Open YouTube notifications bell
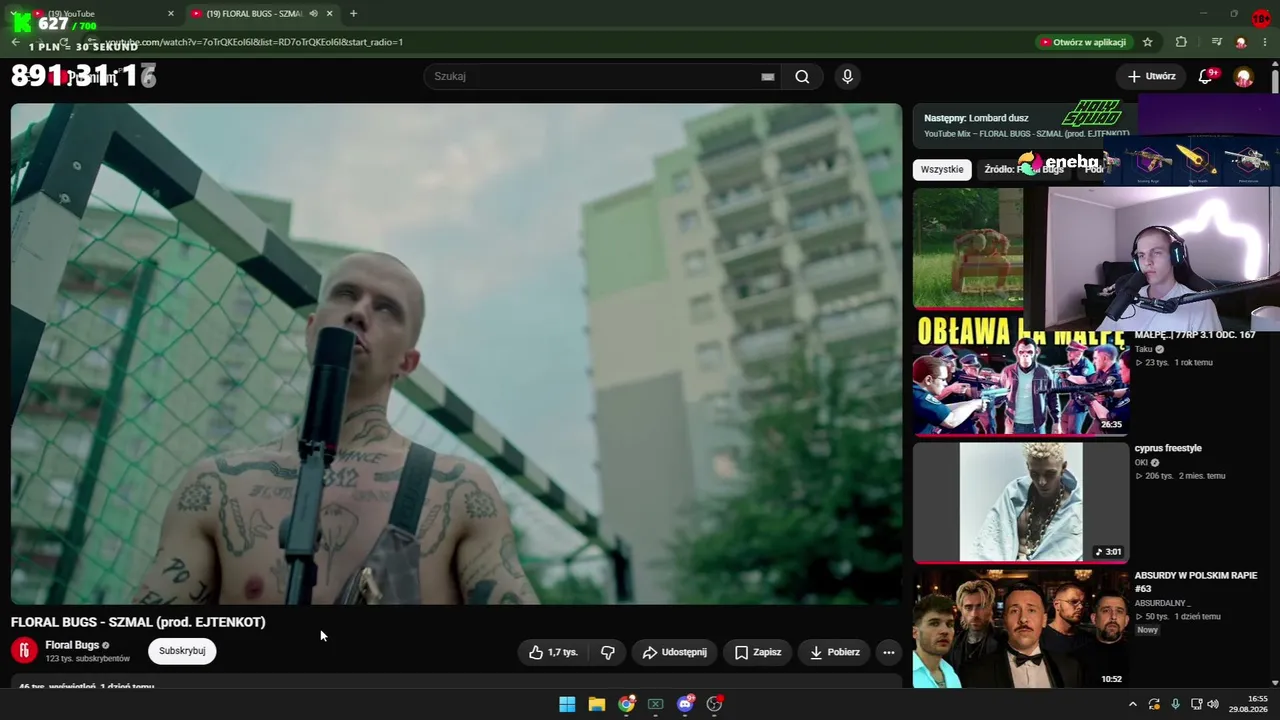1280x720 pixels. click(x=1206, y=76)
